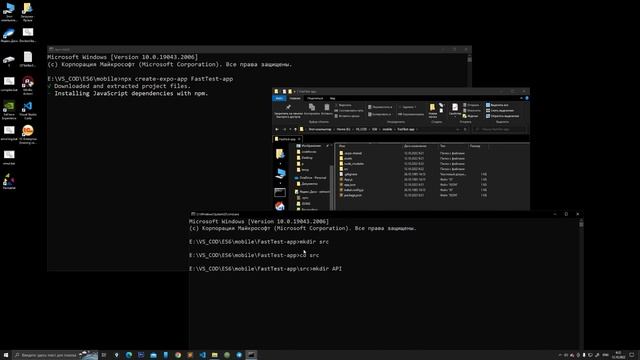Open Microsoft Edge from taskbar
This screenshot has height=360, width=640.
coord(129,355)
